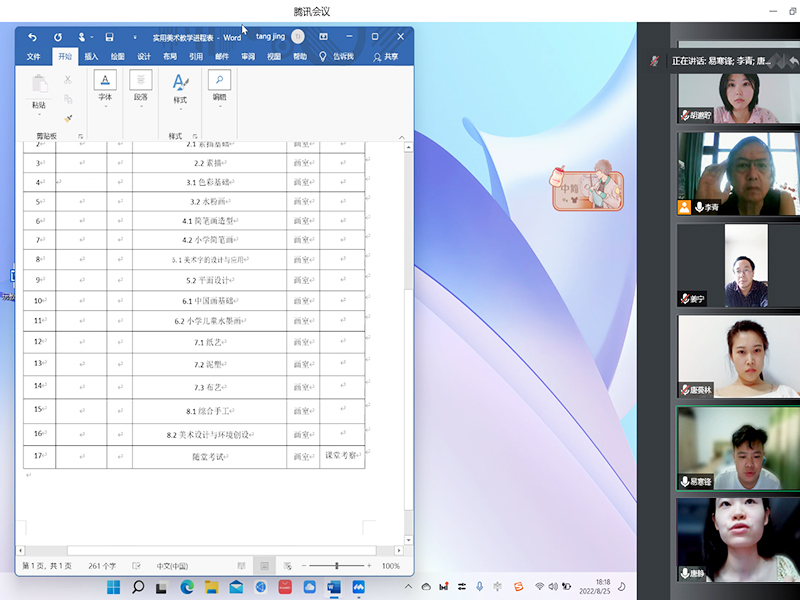Open the Tencent Meeting taskbar icon
Screen dimensions: 800x600
(358, 587)
